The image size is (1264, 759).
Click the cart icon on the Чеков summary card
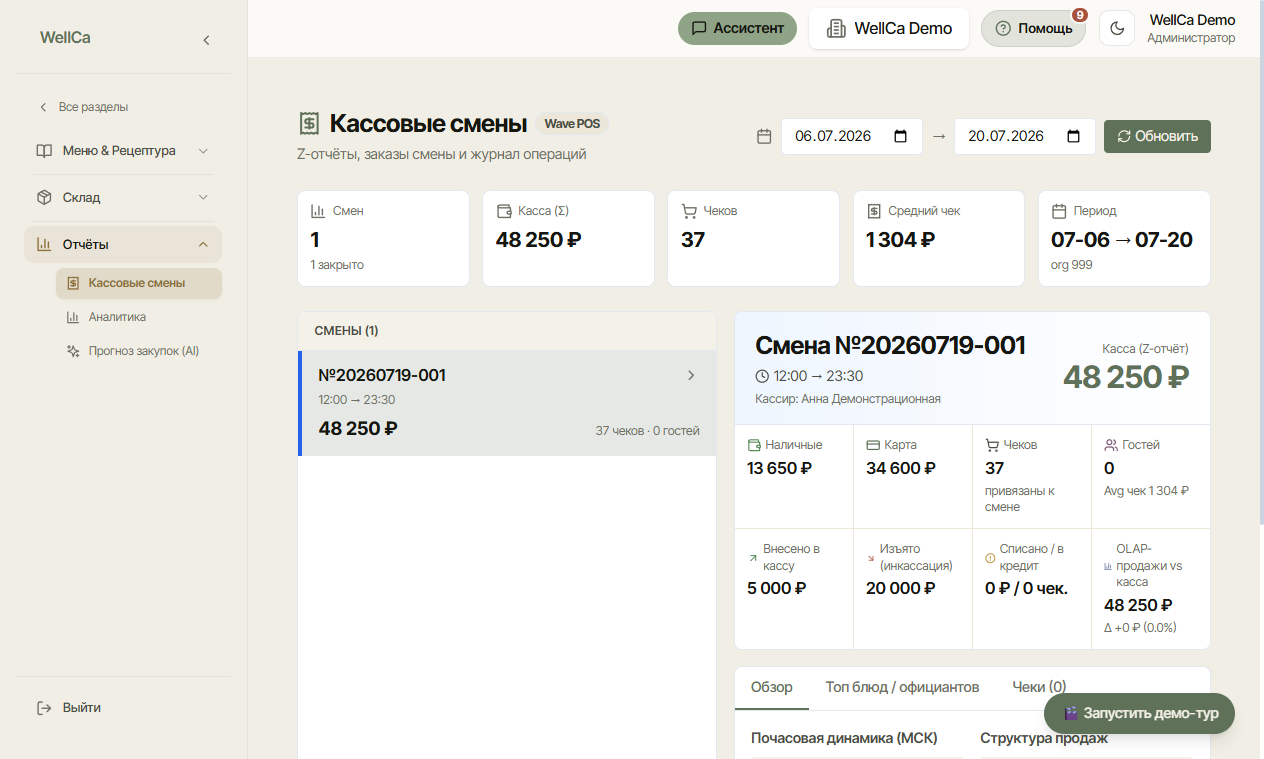pyautogui.click(x=688, y=211)
